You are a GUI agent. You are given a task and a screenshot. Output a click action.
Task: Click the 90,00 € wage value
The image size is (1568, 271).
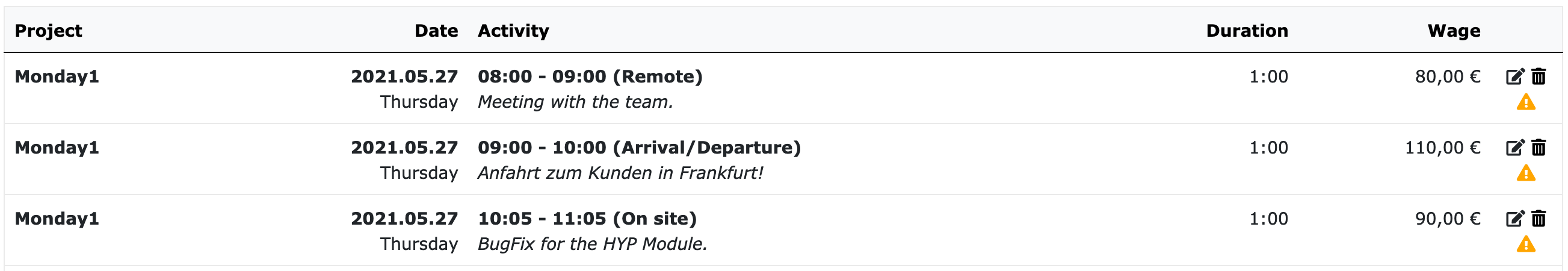tap(1448, 219)
